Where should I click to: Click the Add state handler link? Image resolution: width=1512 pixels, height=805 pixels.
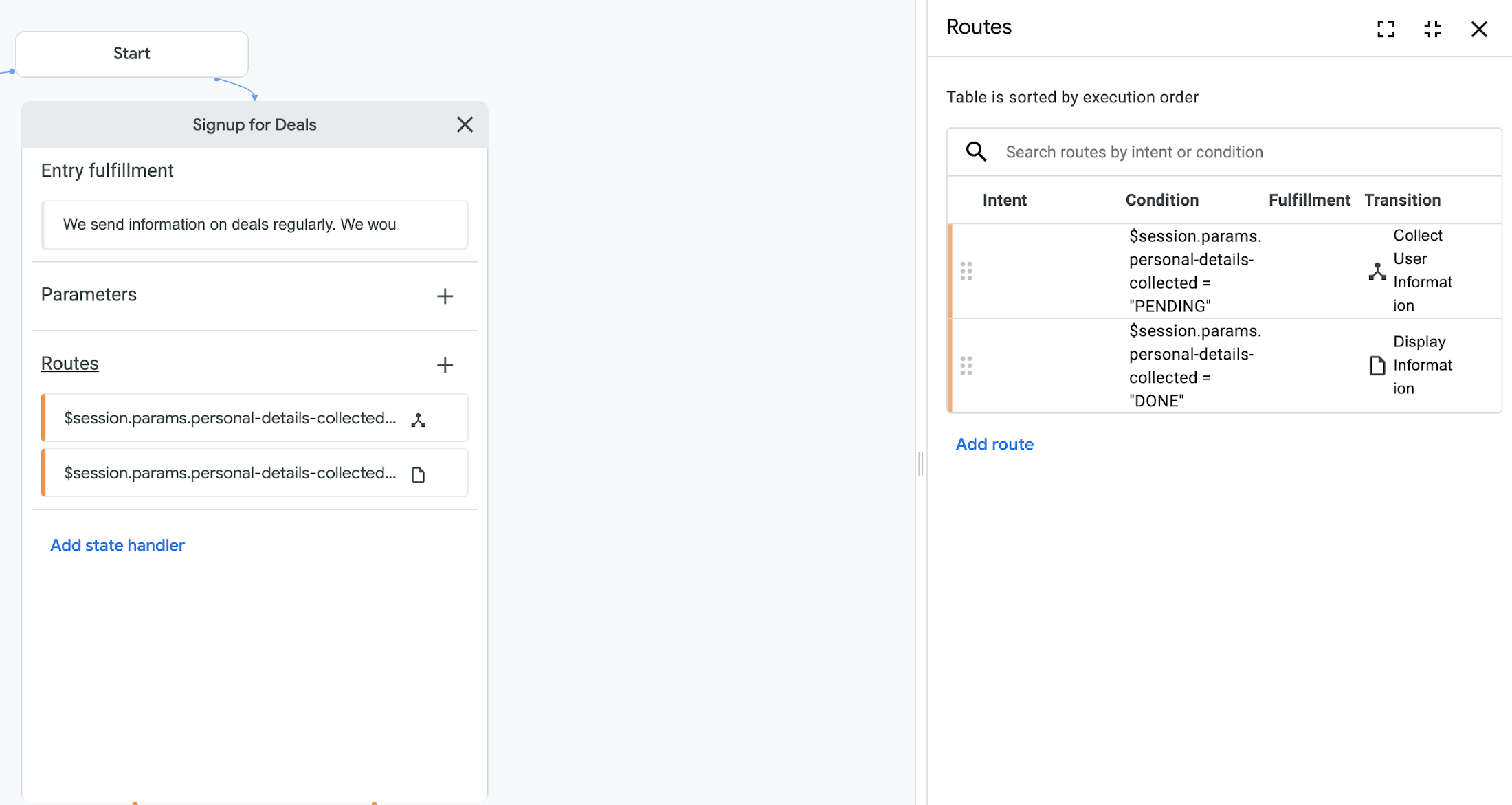click(x=117, y=545)
